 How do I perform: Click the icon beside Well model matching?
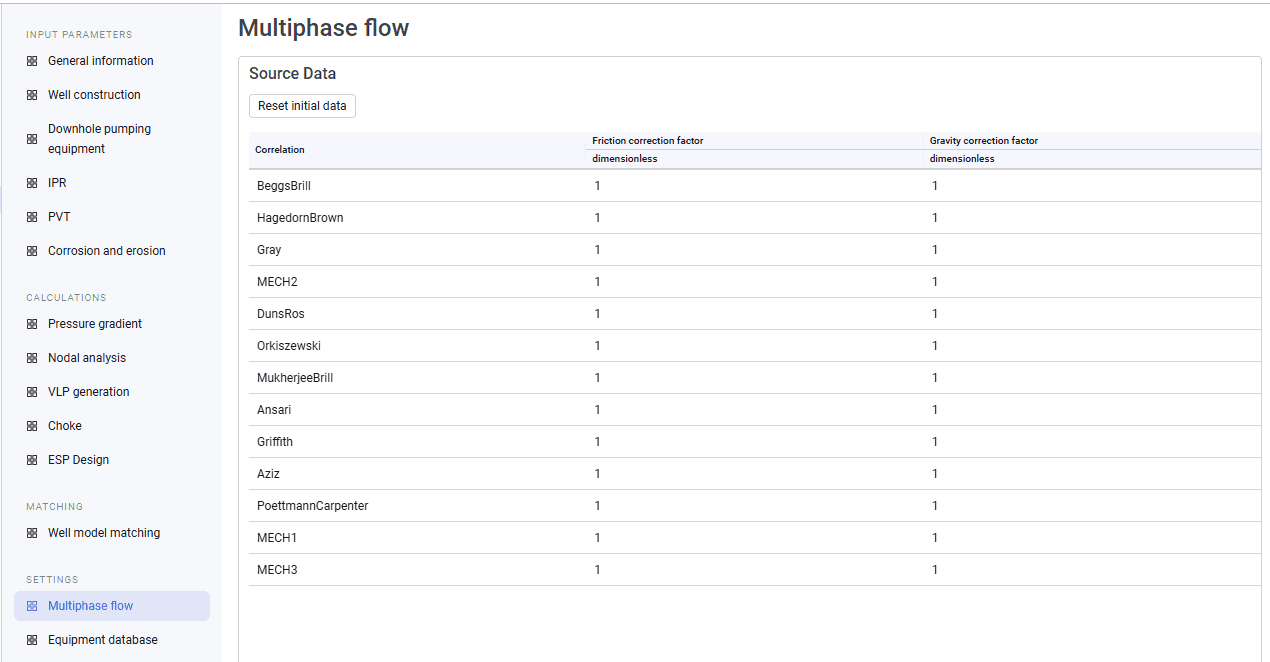[x=32, y=533]
